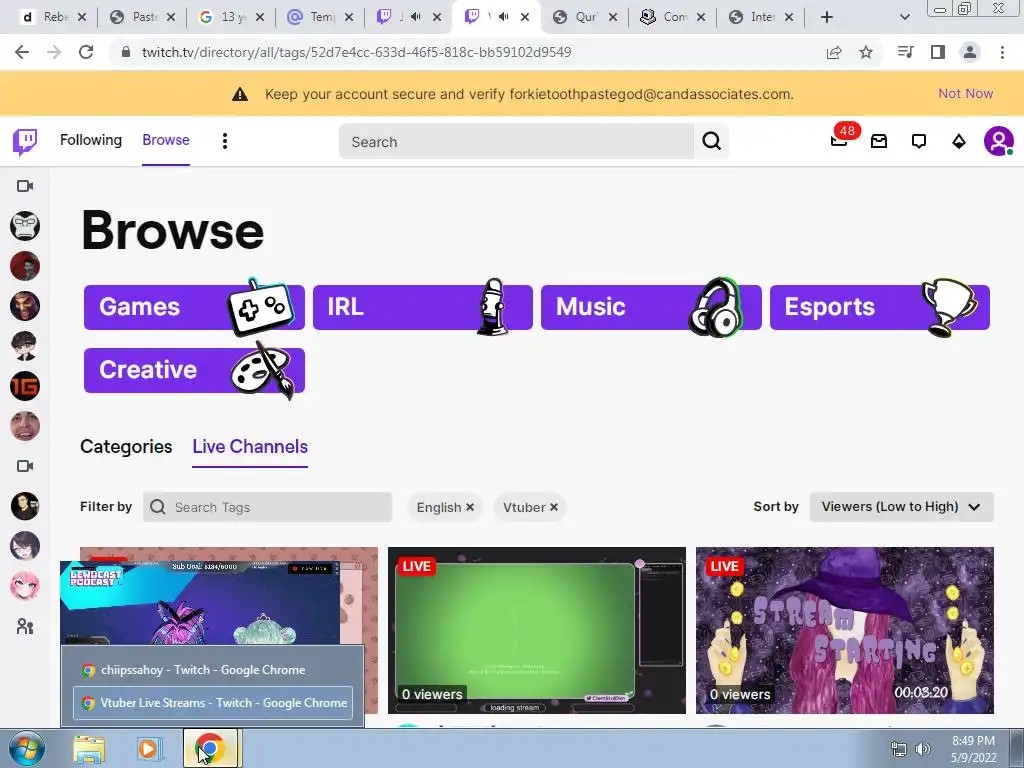This screenshot has height=768, width=1024.
Task: Select the Live Channels tab
Action: (250, 447)
